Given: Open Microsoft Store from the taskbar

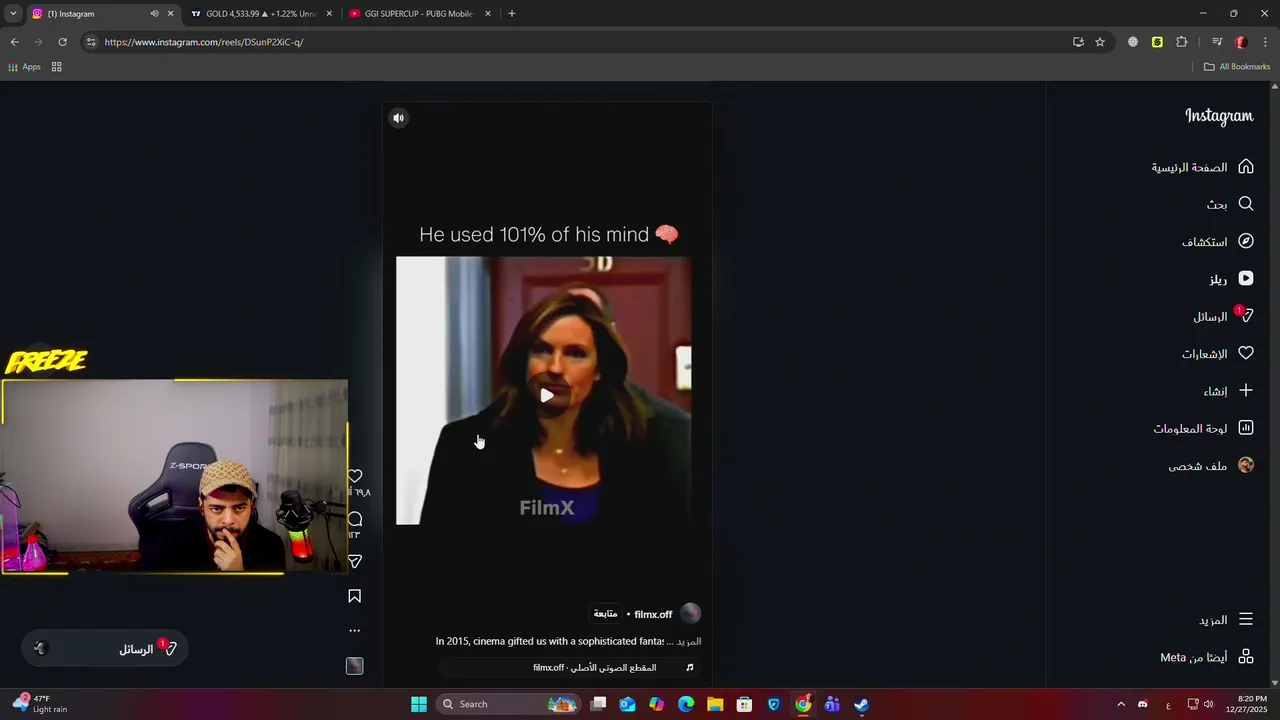Looking at the screenshot, I should pyautogui.click(x=744, y=704).
